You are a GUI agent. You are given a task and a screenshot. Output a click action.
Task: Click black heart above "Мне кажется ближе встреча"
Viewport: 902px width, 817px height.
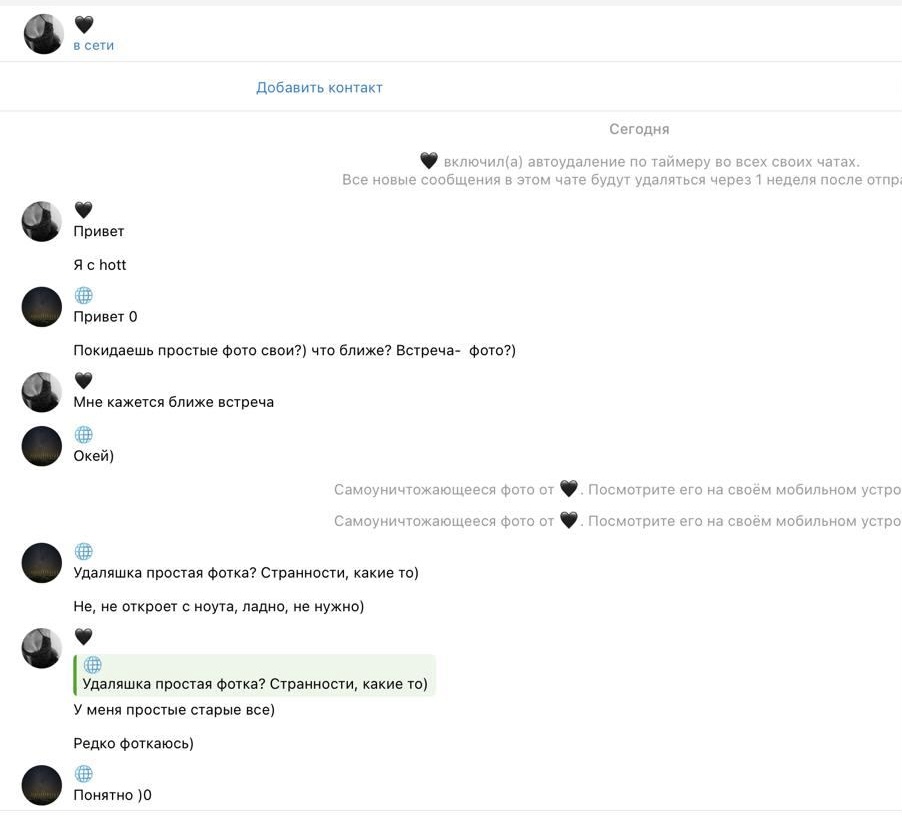[x=84, y=381]
